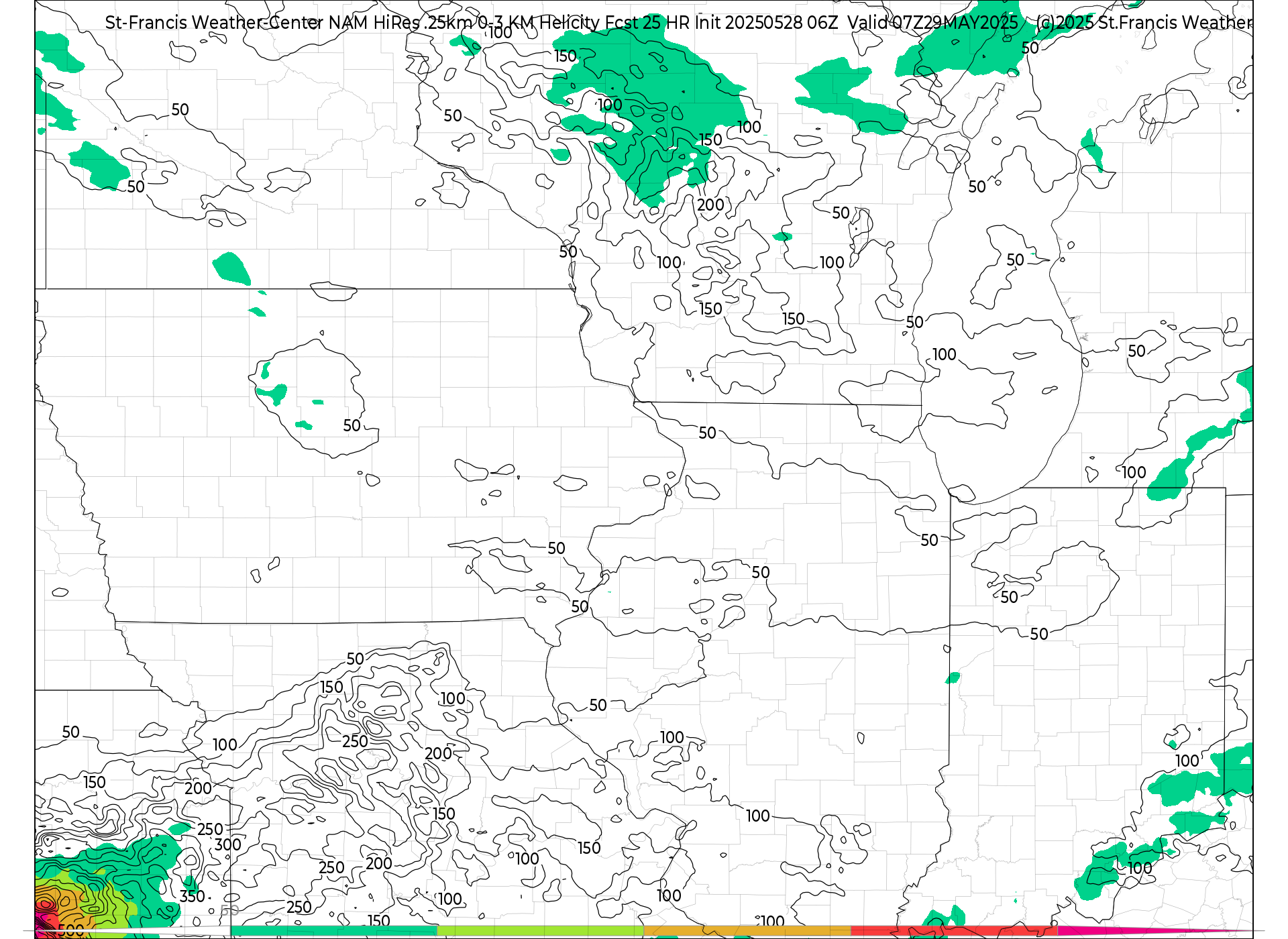Click the 'St-Francis Weather-Center' title text

(214, 23)
